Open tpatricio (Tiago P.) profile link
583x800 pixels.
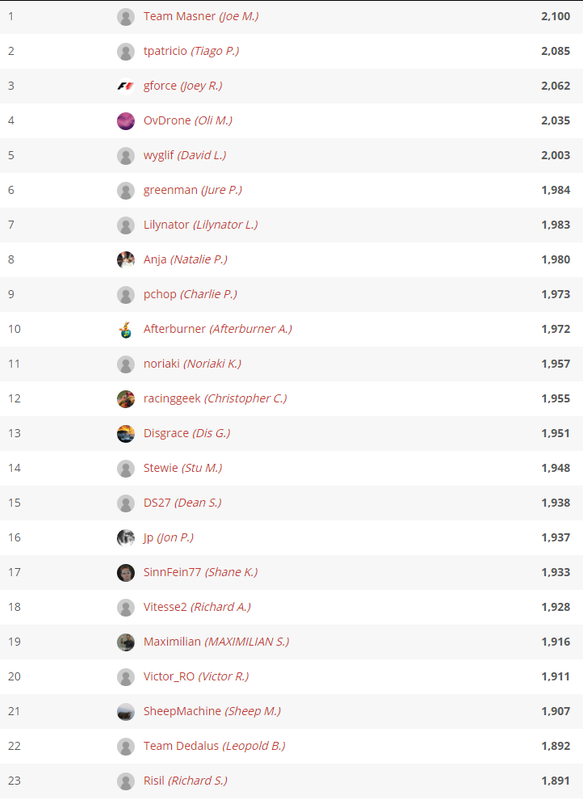tap(191, 51)
